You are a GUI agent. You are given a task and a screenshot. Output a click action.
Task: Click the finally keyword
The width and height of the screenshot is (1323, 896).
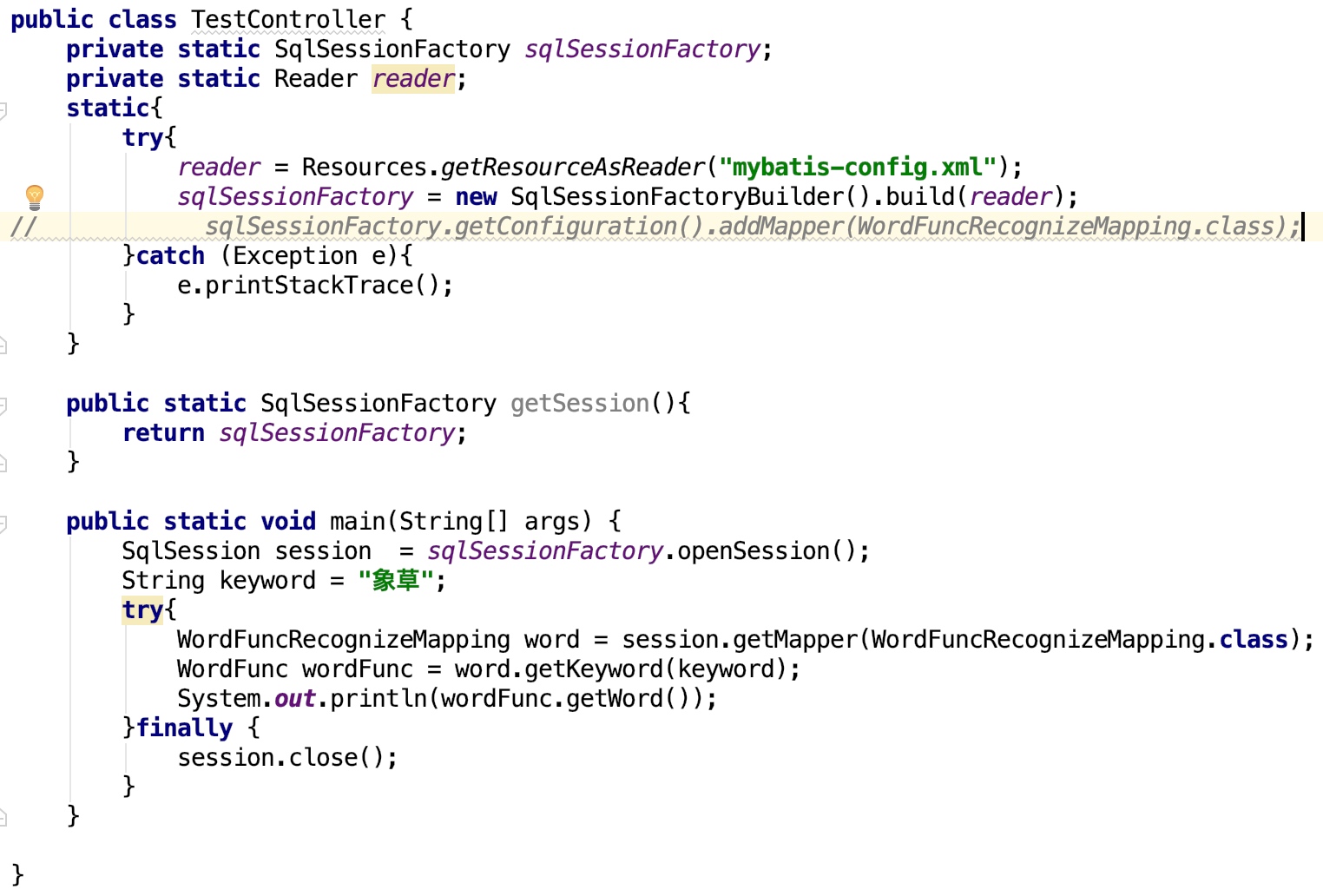click(x=184, y=728)
